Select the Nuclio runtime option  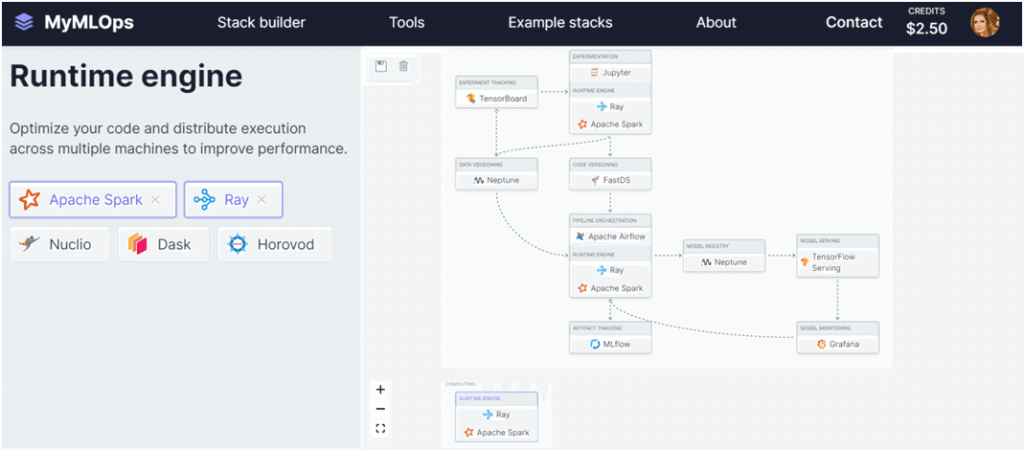coord(59,244)
